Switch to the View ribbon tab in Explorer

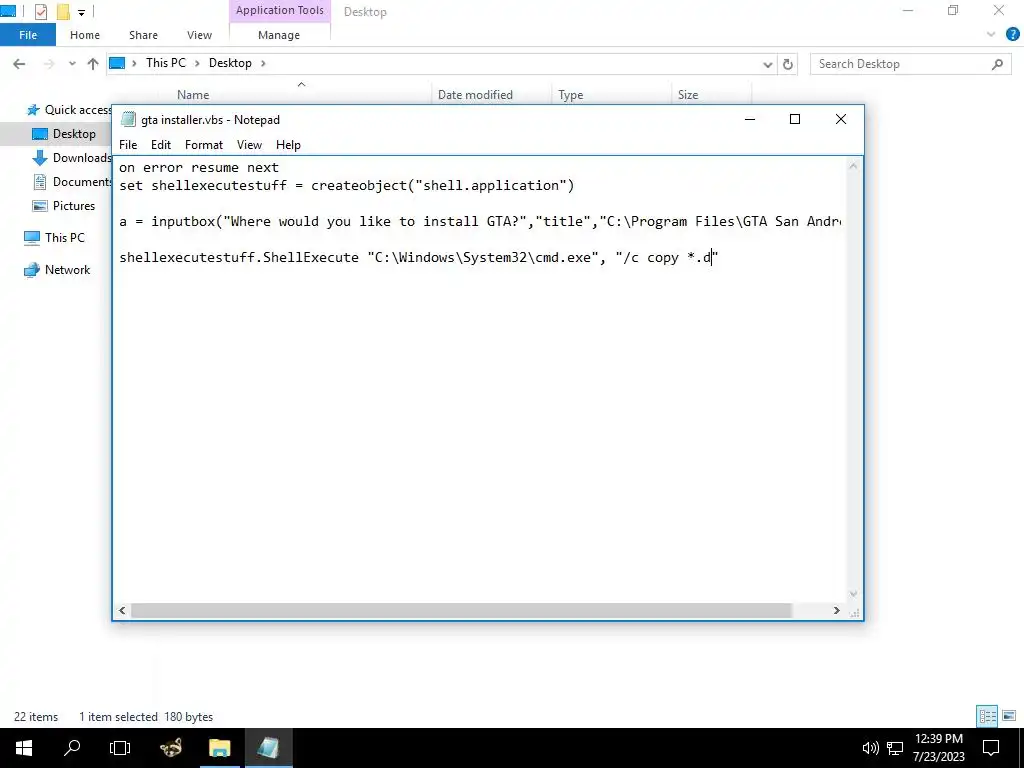199,35
